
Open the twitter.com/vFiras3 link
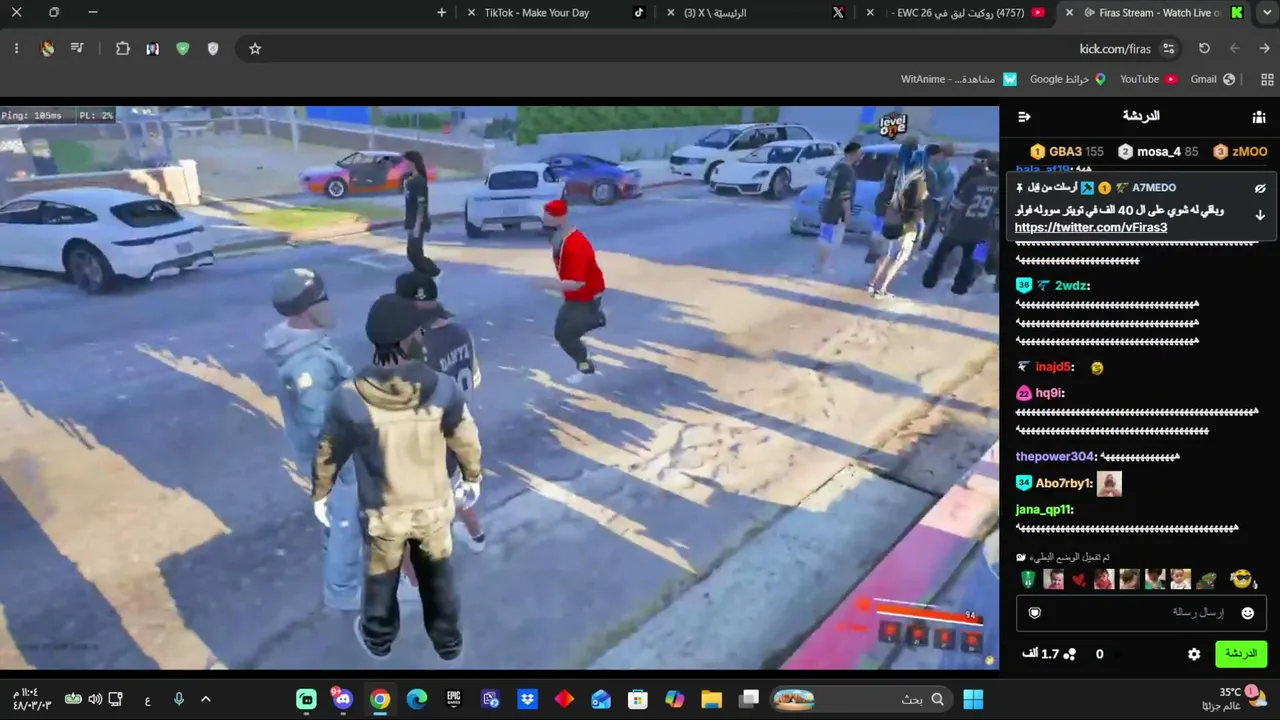pyautogui.click(x=1091, y=228)
